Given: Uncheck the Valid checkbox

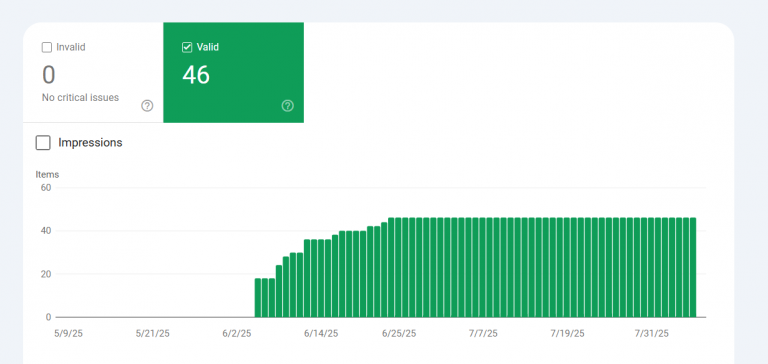Looking at the screenshot, I should point(187,48).
